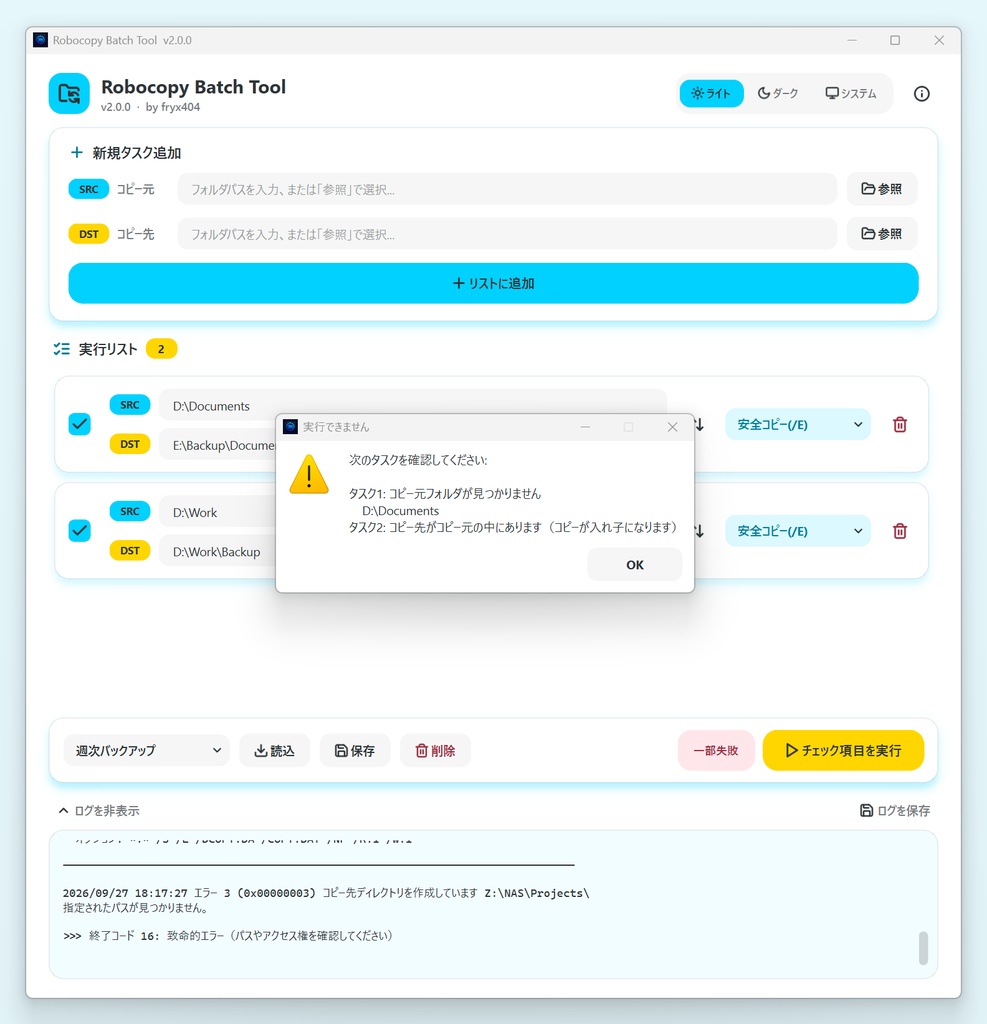Switch to ダーク theme
The height and width of the screenshot is (1024, 987).
pyautogui.click(x=777, y=93)
